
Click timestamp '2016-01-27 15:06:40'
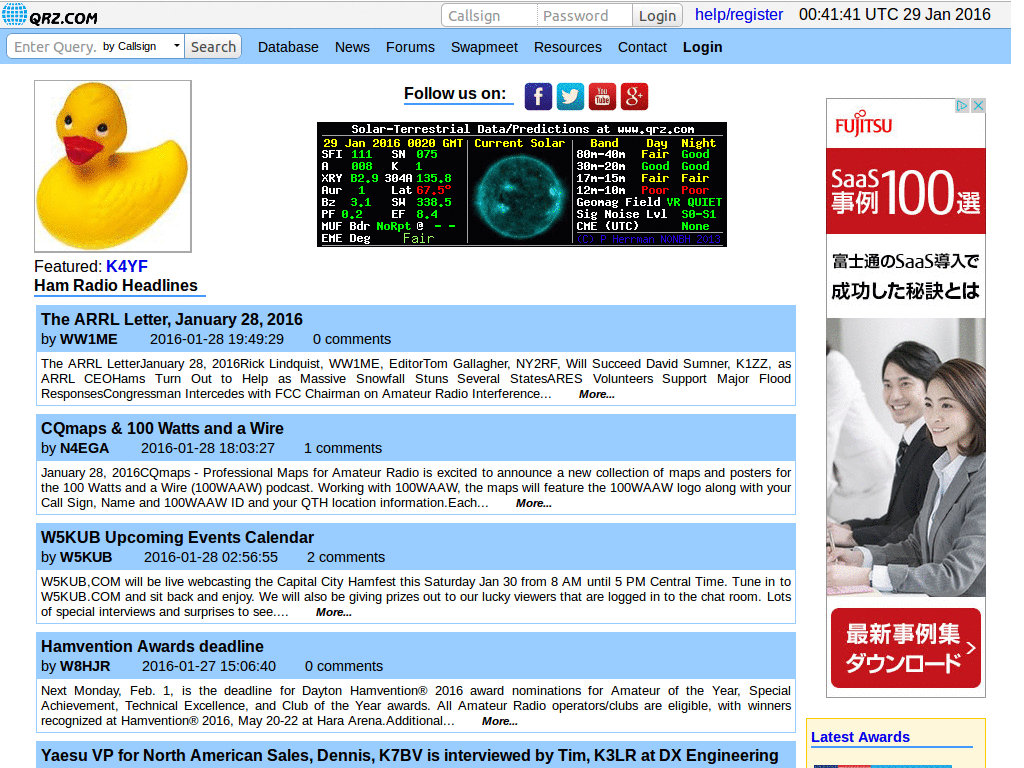click(x=209, y=667)
